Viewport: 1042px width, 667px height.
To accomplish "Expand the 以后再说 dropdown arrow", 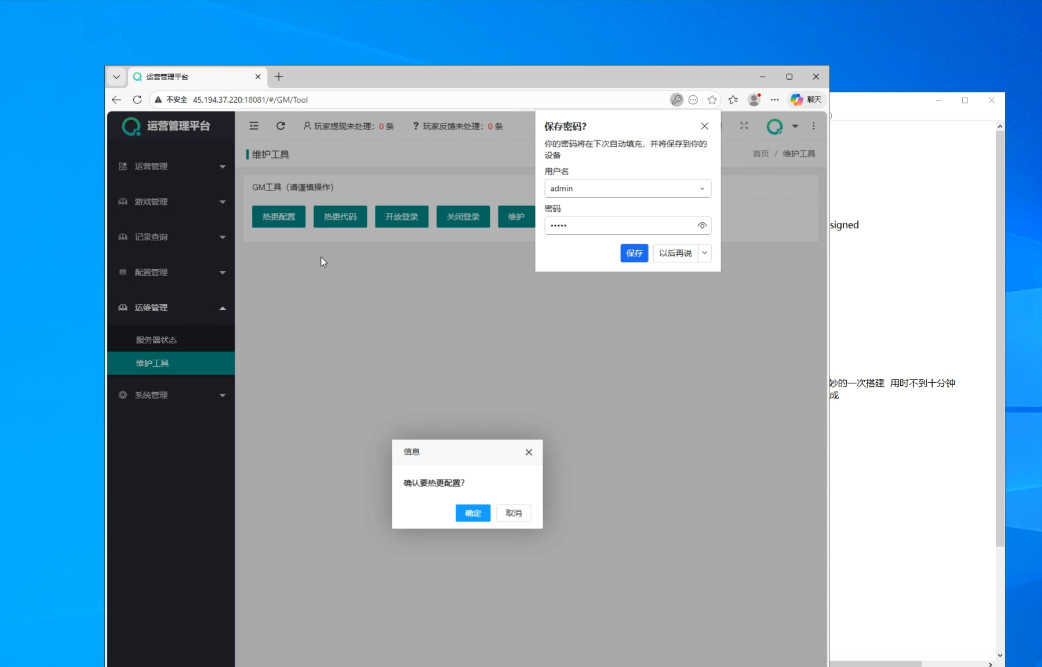I will 705,254.
